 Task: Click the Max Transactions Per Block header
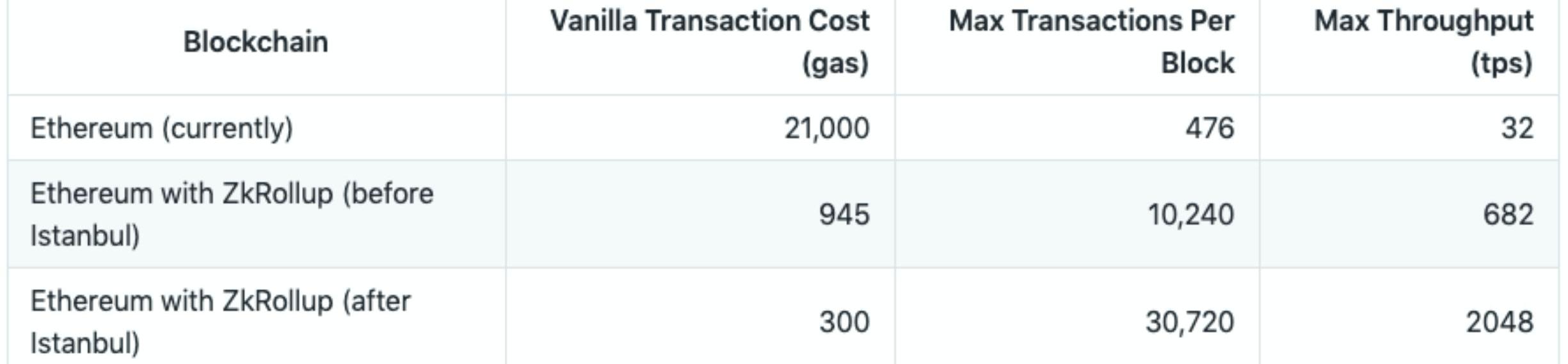(1091, 22)
